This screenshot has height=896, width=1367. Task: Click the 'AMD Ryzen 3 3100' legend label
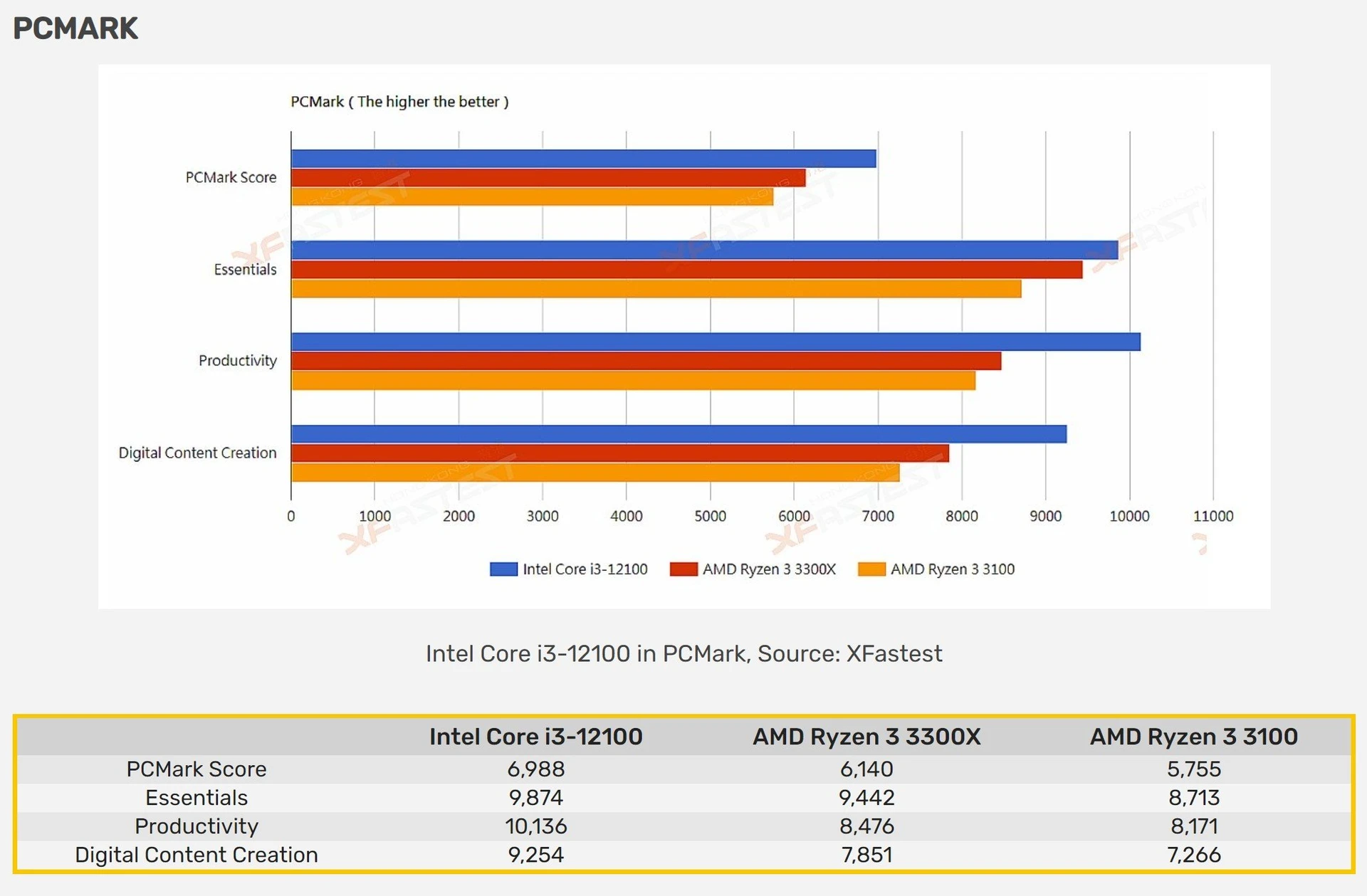[953, 569]
